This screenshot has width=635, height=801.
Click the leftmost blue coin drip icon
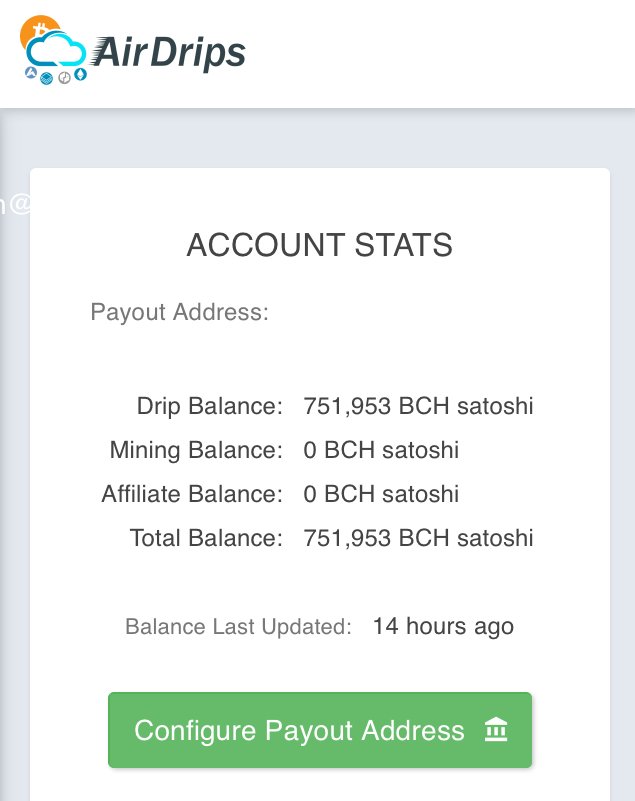point(31,73)
